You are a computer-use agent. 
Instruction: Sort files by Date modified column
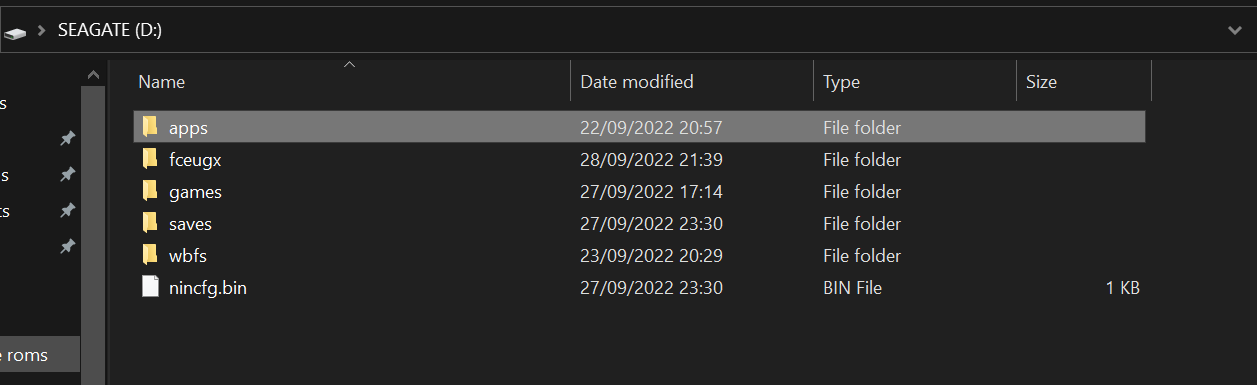pyautogui.click(x=636, y=82)
